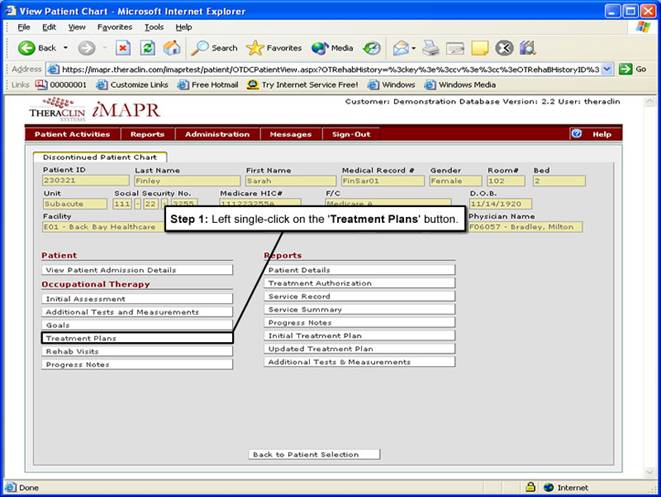Click the browser Stop icon

(x=123, y=48)
